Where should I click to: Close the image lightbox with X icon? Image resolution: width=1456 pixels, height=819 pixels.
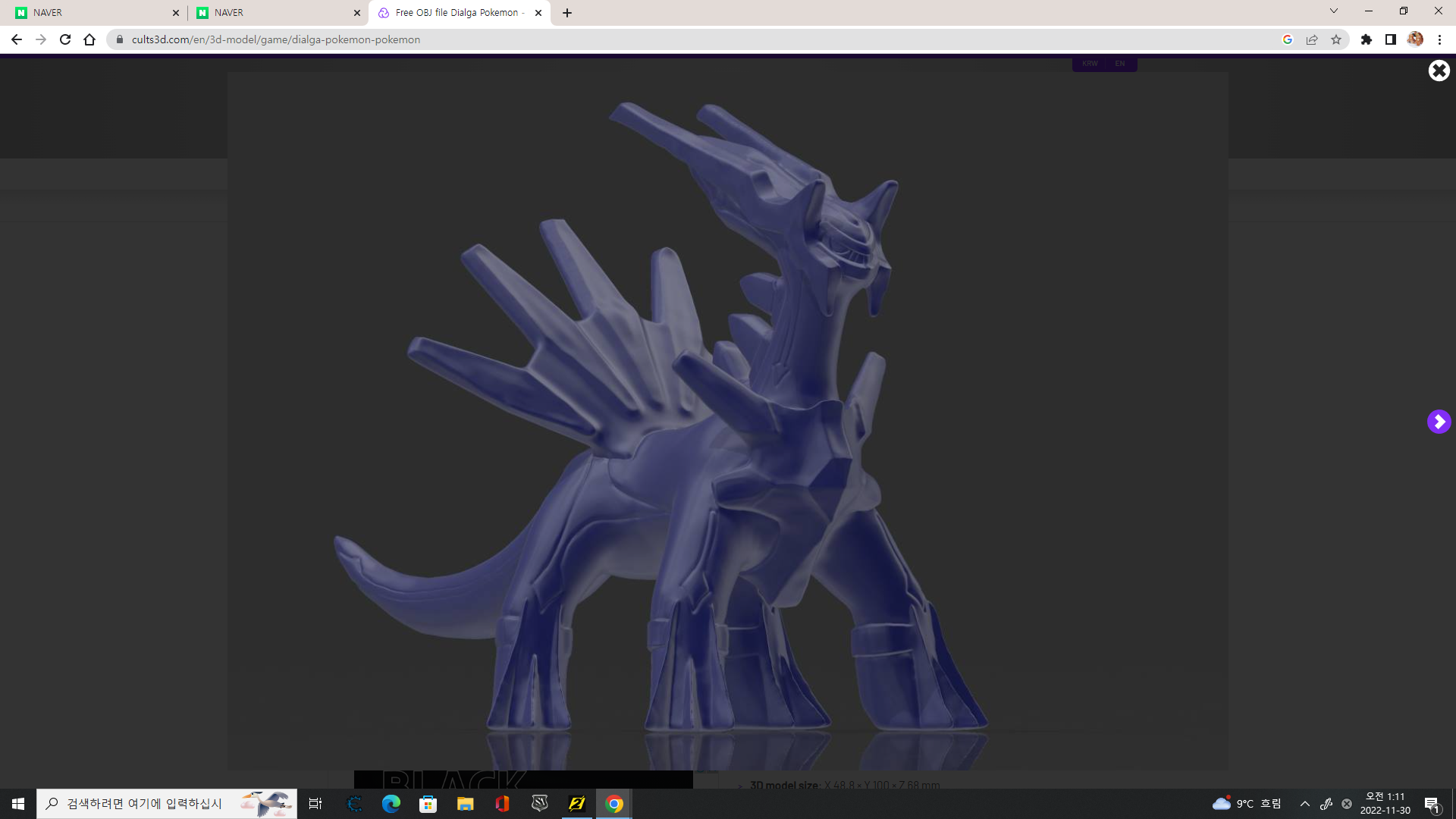[x=1439, y=70]
